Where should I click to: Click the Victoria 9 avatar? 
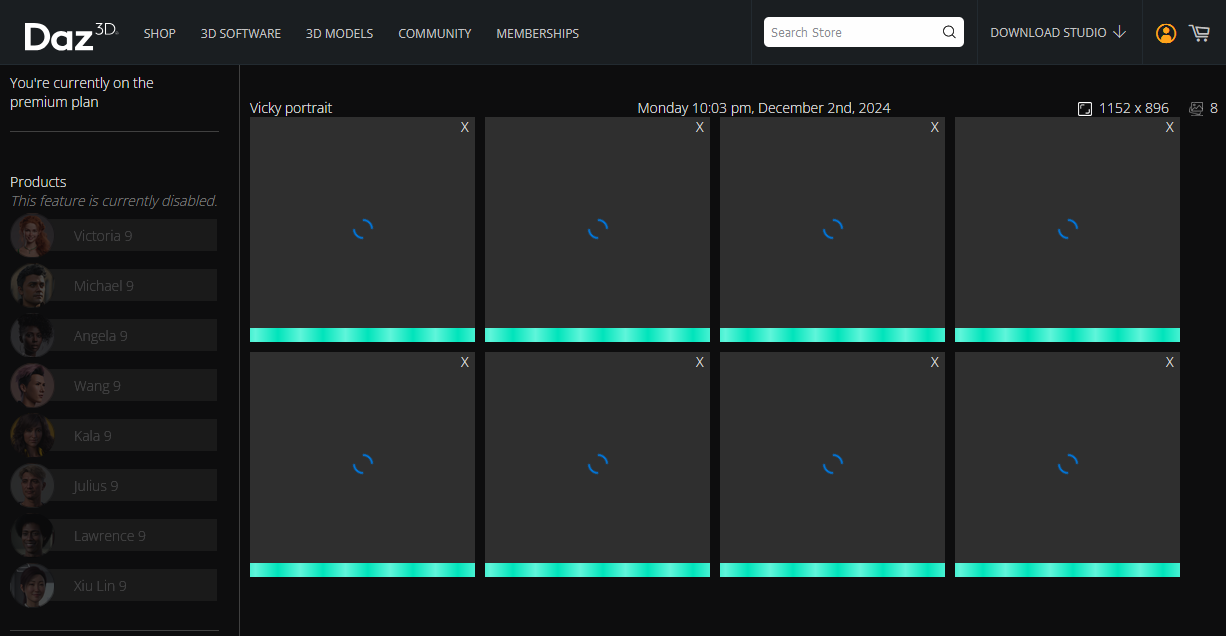(32, 235)
